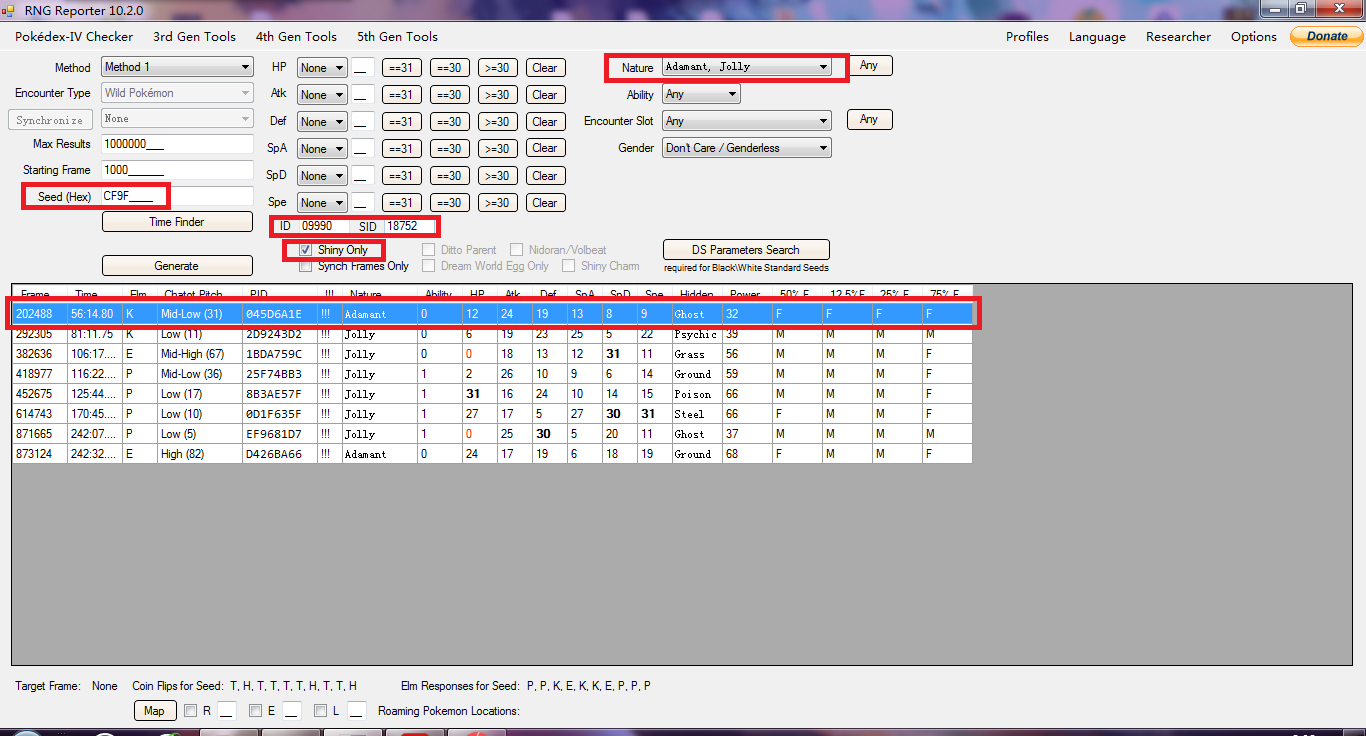Focus the Max Results field
1366x736 pixels.
[x=177, y=144]
